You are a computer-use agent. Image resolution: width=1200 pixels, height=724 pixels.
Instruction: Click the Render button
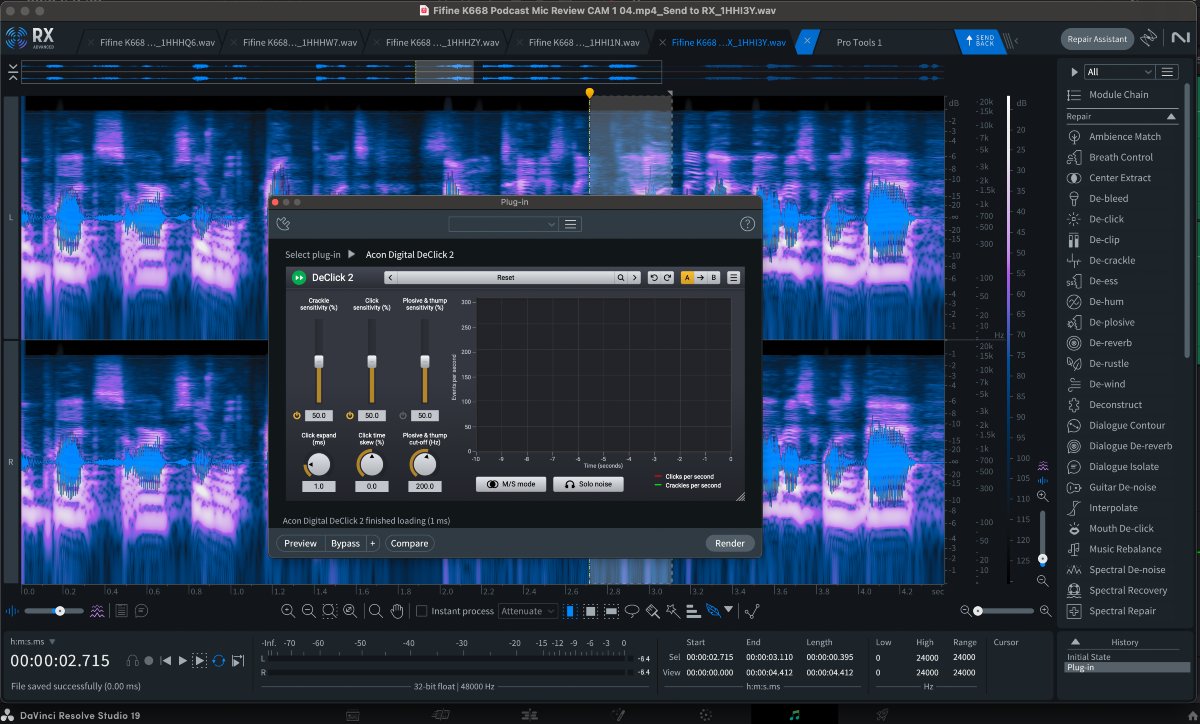pyautogui.click(x=730, y=543)
